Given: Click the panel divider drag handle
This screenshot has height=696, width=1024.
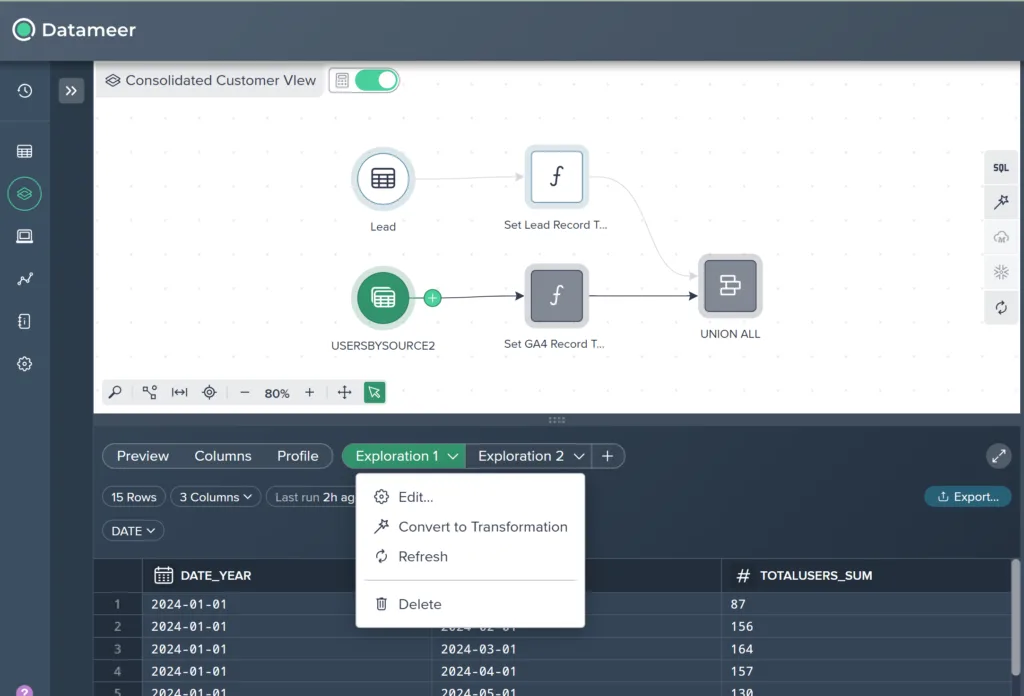Looking at the screenshot, I should [x=557, y=420].
